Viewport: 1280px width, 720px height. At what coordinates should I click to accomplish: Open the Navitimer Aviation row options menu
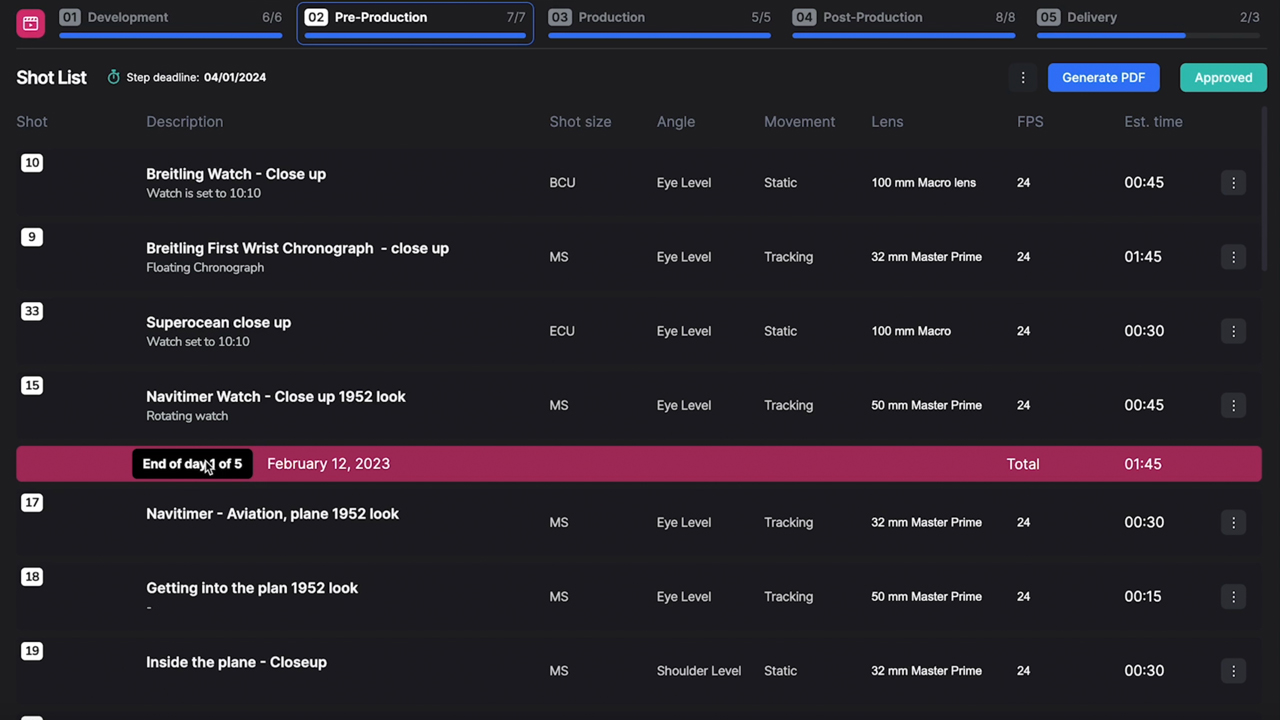click(1233, 522)
